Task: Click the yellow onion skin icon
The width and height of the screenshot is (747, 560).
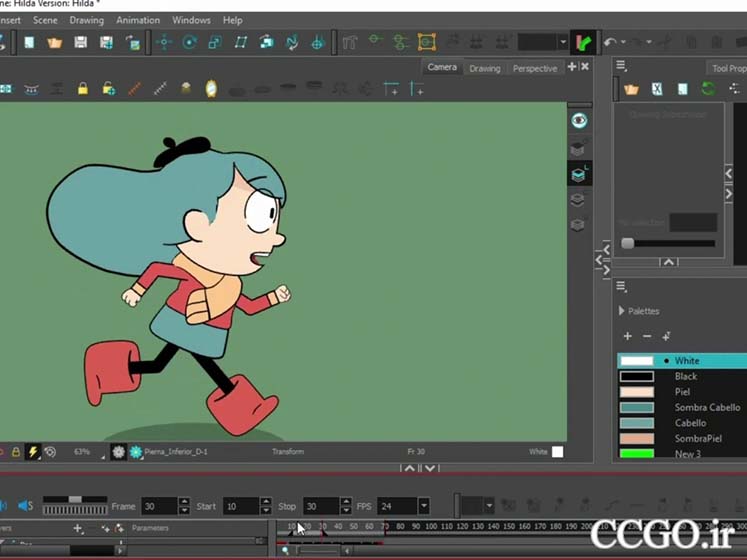Action: coord(211,89)
